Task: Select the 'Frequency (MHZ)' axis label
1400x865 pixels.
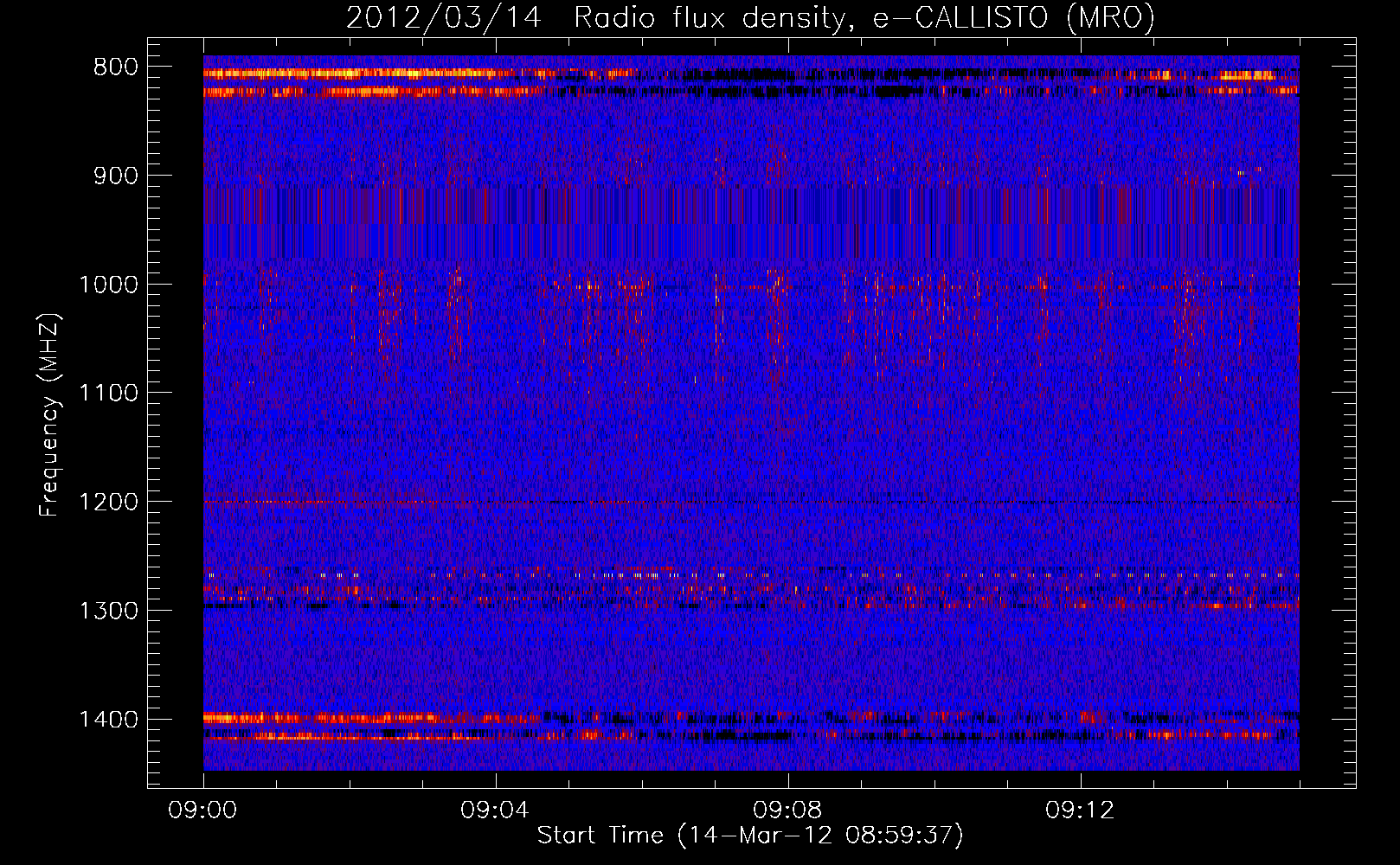Action: click(x=50, y=414)
